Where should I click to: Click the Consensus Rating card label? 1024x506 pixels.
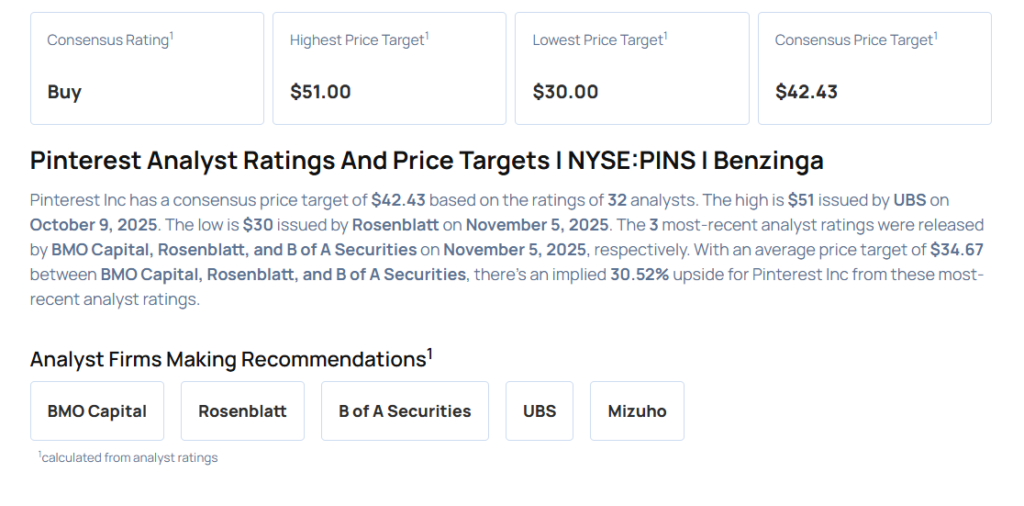coord(110,40)
